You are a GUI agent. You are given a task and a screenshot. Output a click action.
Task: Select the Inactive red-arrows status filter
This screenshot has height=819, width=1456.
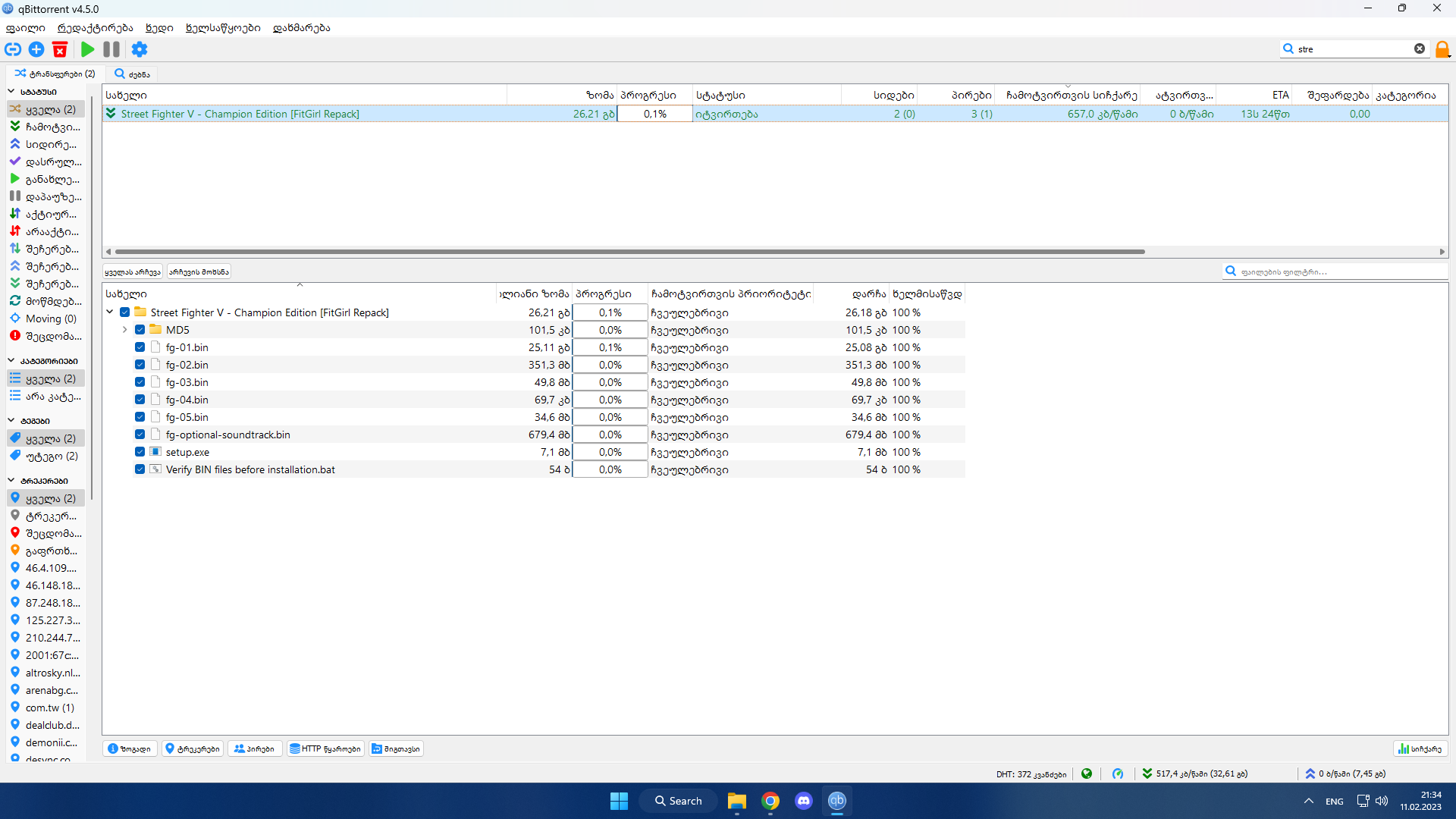click(45, 231)
